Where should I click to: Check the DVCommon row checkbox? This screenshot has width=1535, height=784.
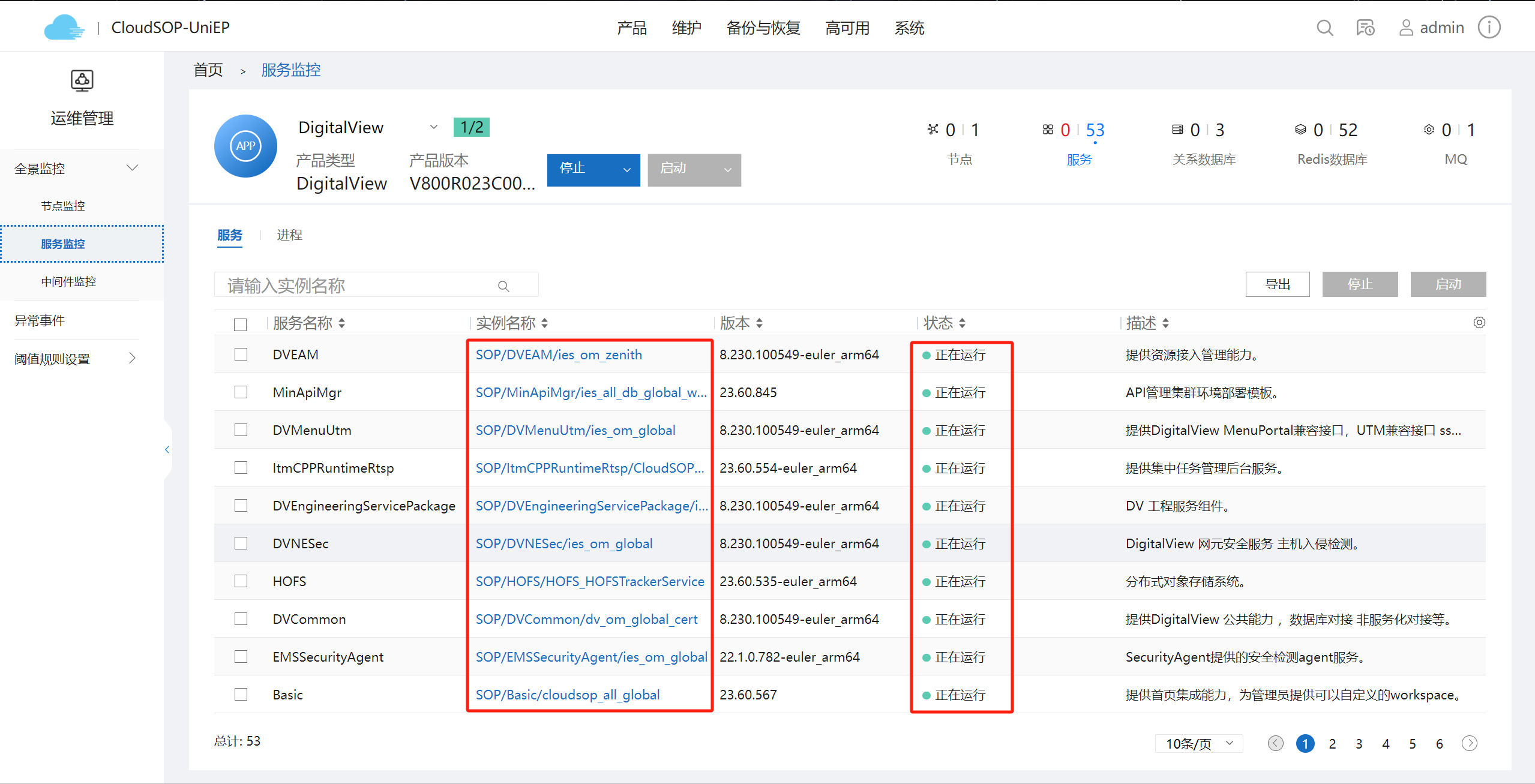[x=241, y=619]
